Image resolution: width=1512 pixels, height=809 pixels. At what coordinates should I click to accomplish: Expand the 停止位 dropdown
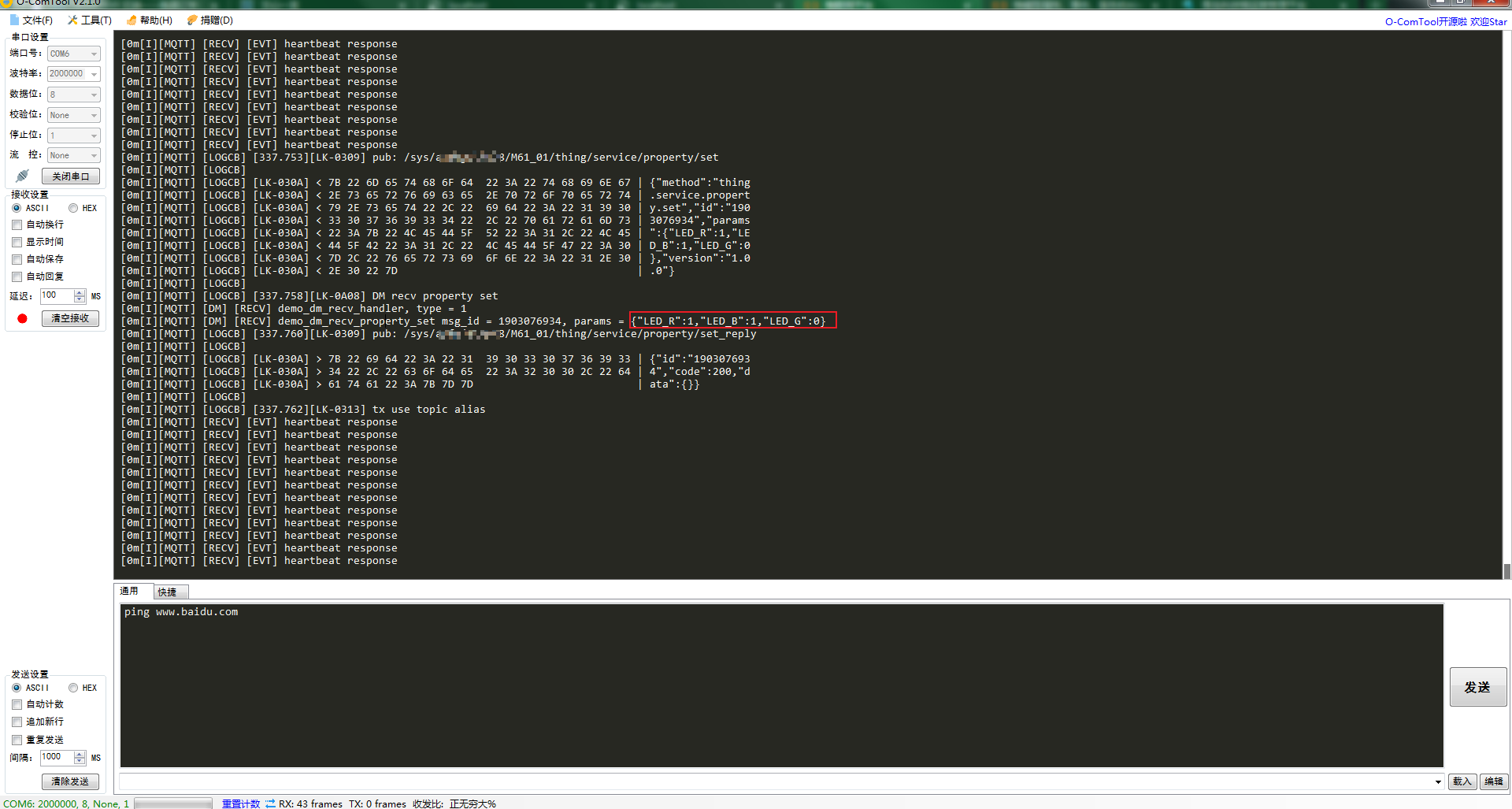pos(94,135)
